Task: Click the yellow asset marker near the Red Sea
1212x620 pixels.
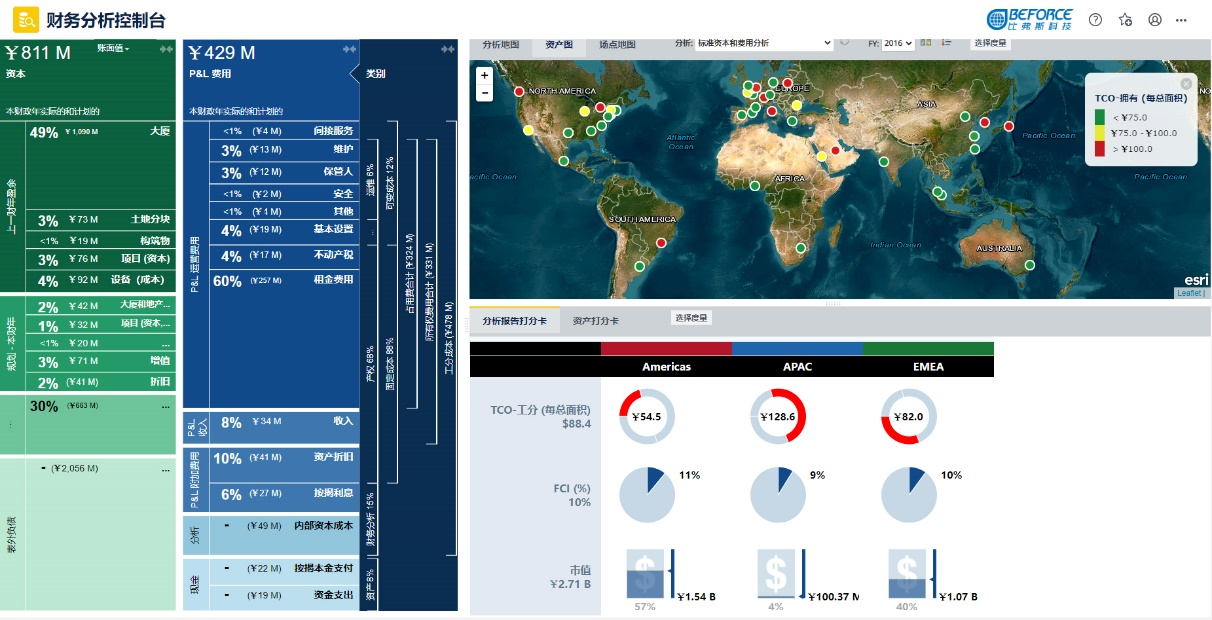Action: coord(822,156)
